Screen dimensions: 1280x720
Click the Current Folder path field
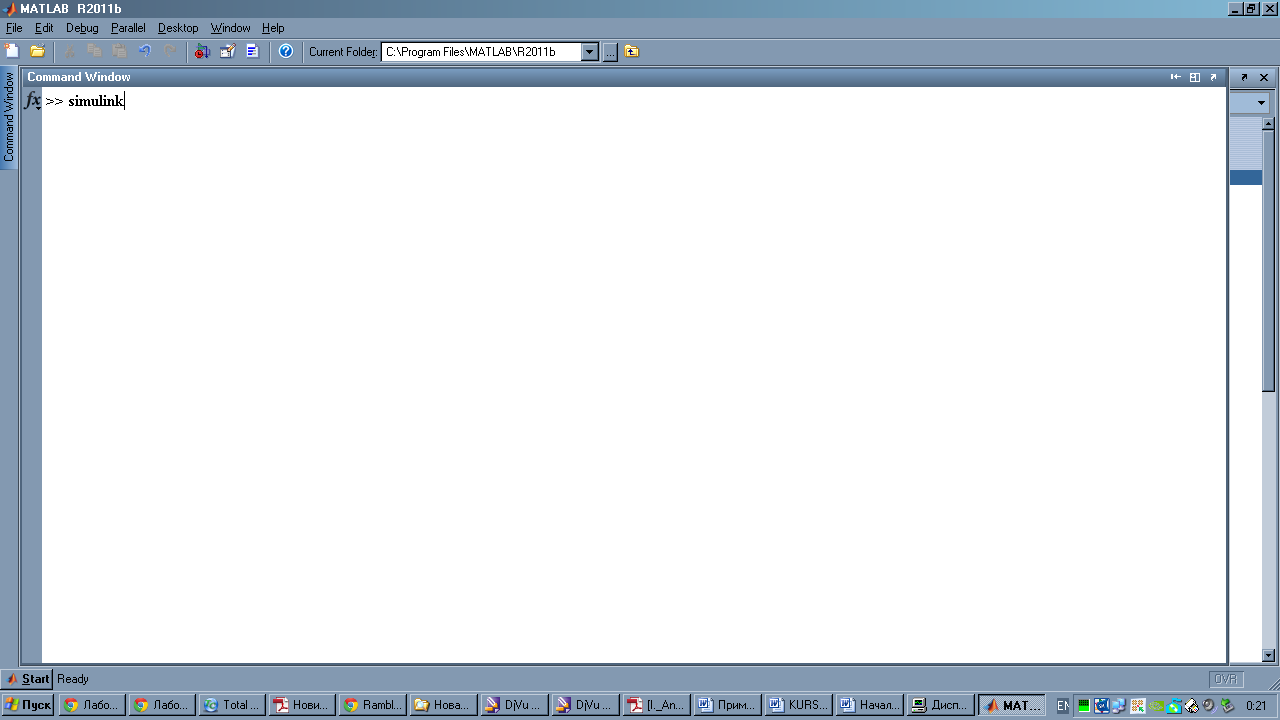point(482,52)
